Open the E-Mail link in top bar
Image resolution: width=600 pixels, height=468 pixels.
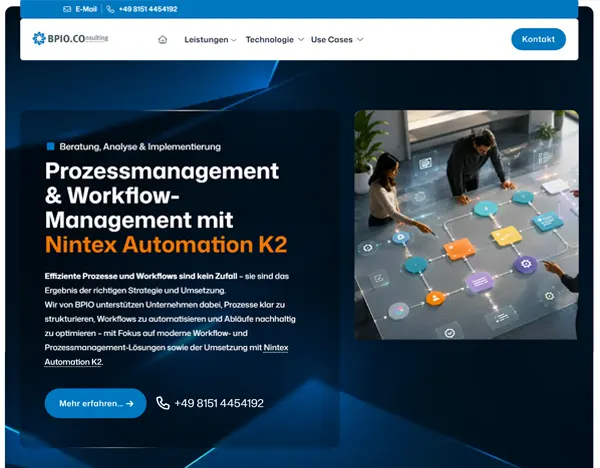(86, 9)
